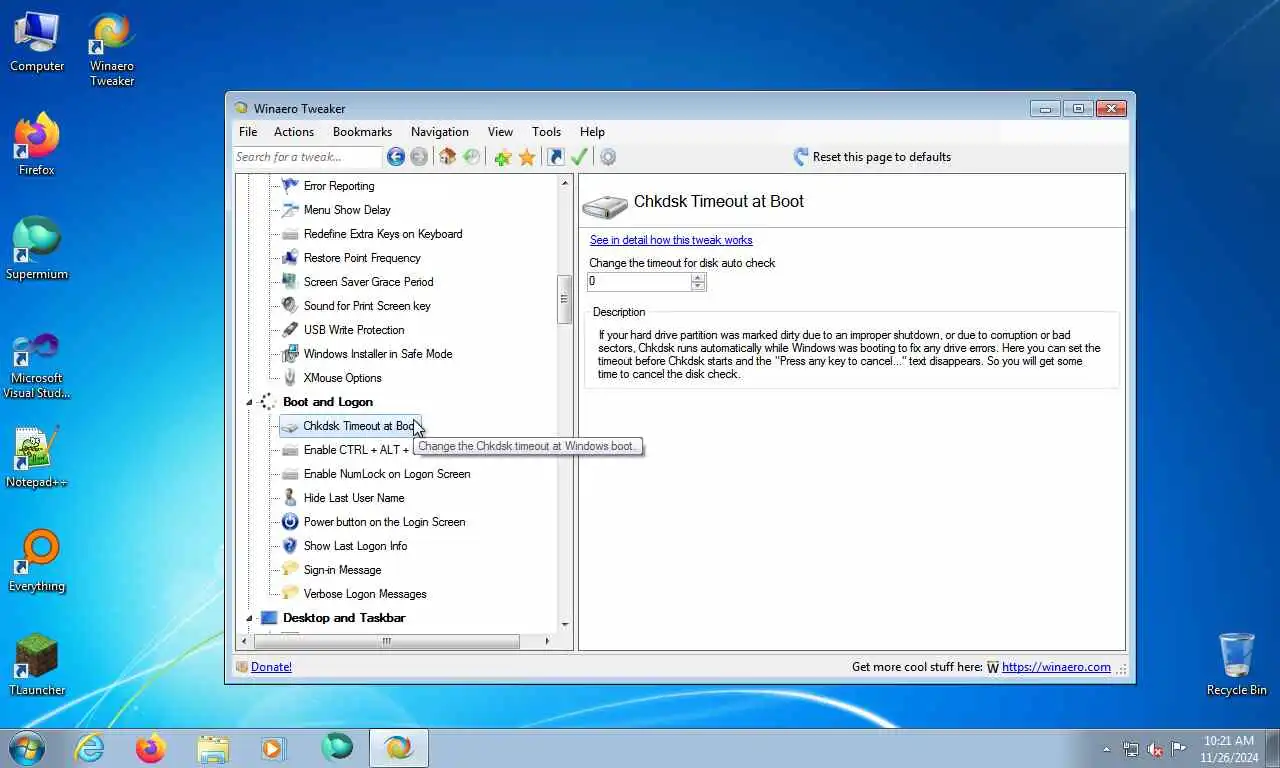Collapse the Desktop and Taskbar category
The height and width of the screenshot is (768, 1280).
pos(249,618)
